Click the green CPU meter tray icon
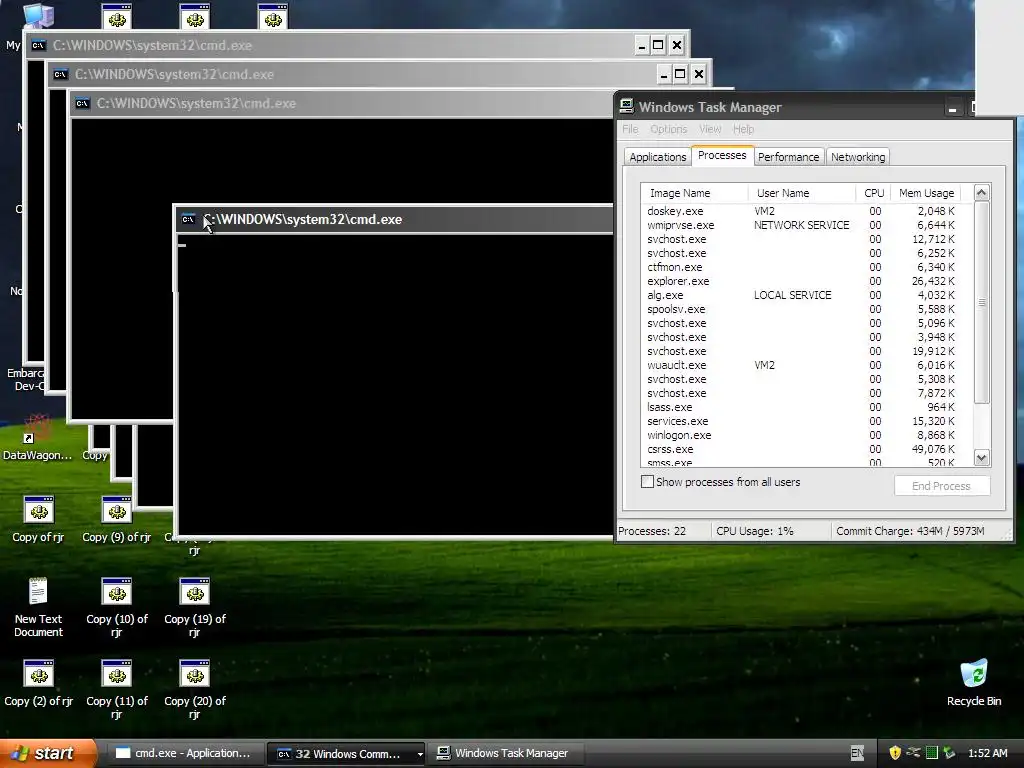Viewport: 1024px width, 768px height. click(932, 753)
